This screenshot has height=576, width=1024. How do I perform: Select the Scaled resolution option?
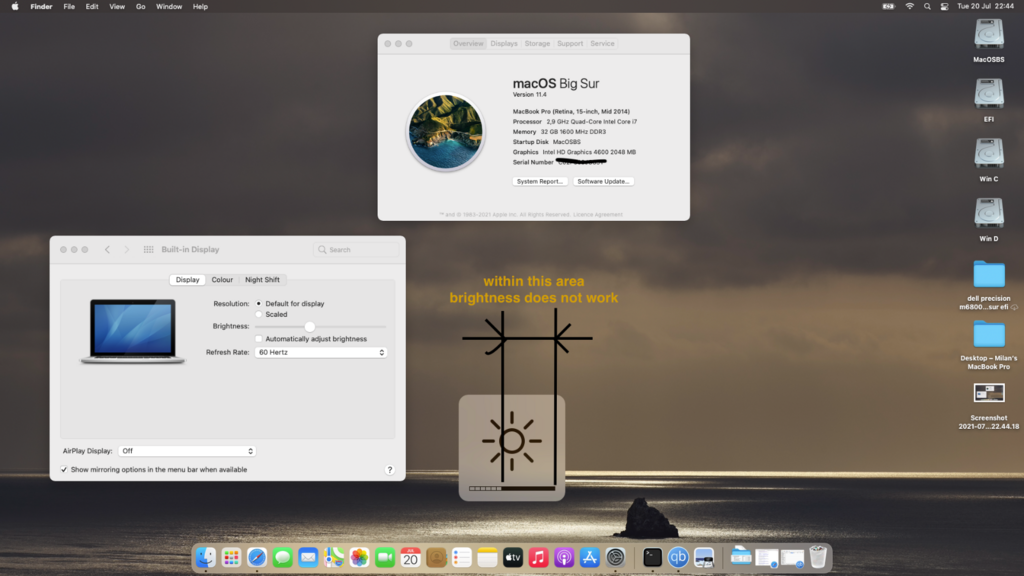(x=259, y=314)
